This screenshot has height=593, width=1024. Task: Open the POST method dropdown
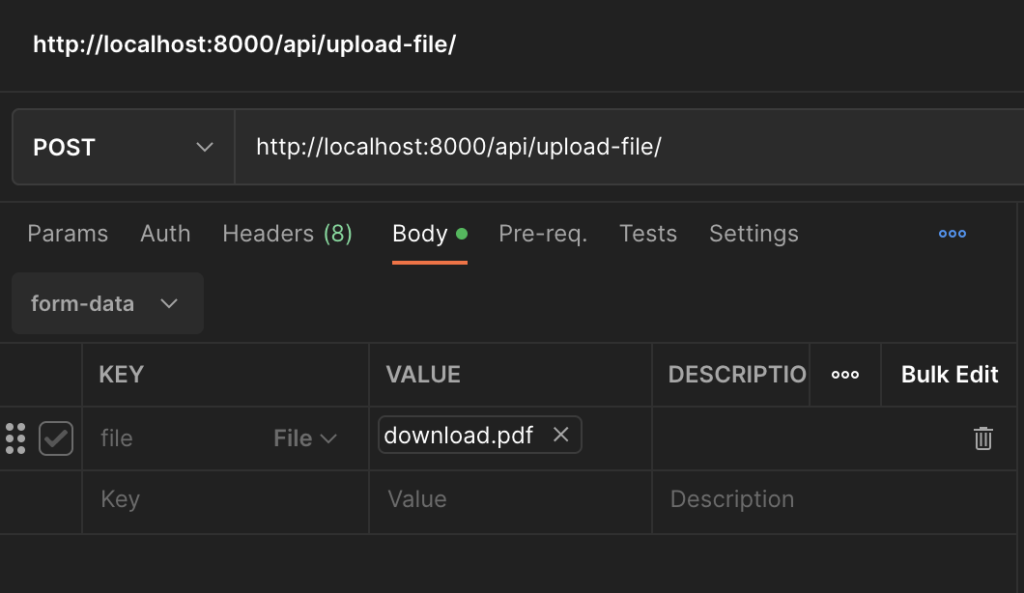point(123,147)
